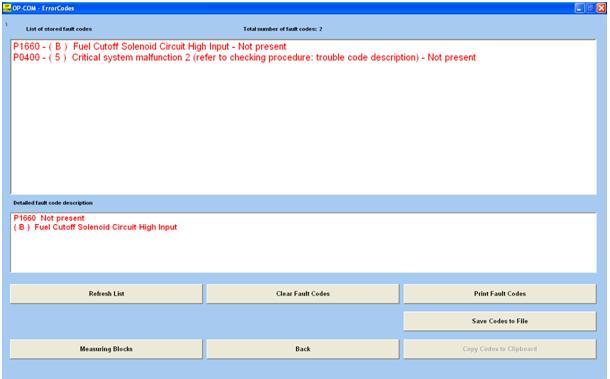Go back with the Back button
This screenshot has width=610, height=379.
(303, 349)
